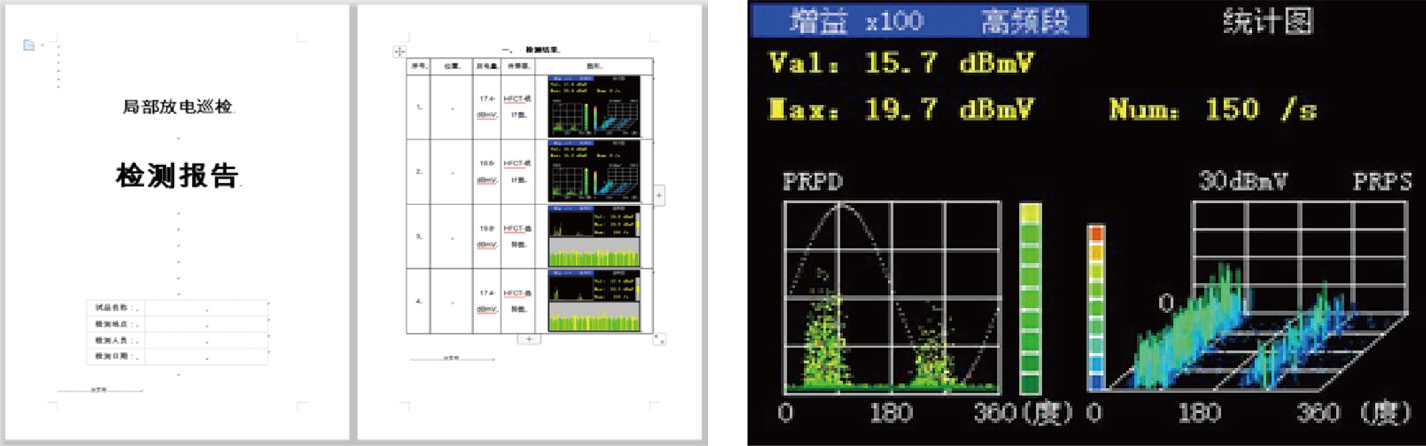Screen dimensions: 1426x446
Task: Click the table move handle icon
Action: (399, 50)
